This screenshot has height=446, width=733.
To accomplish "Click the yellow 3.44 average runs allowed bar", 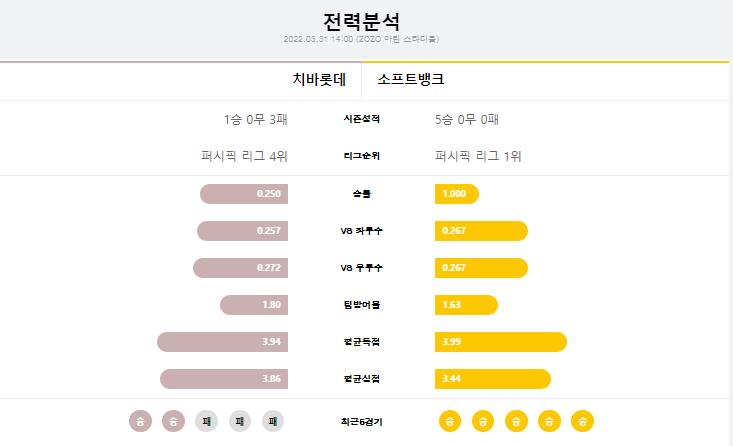I will click(x=493, y=379).
